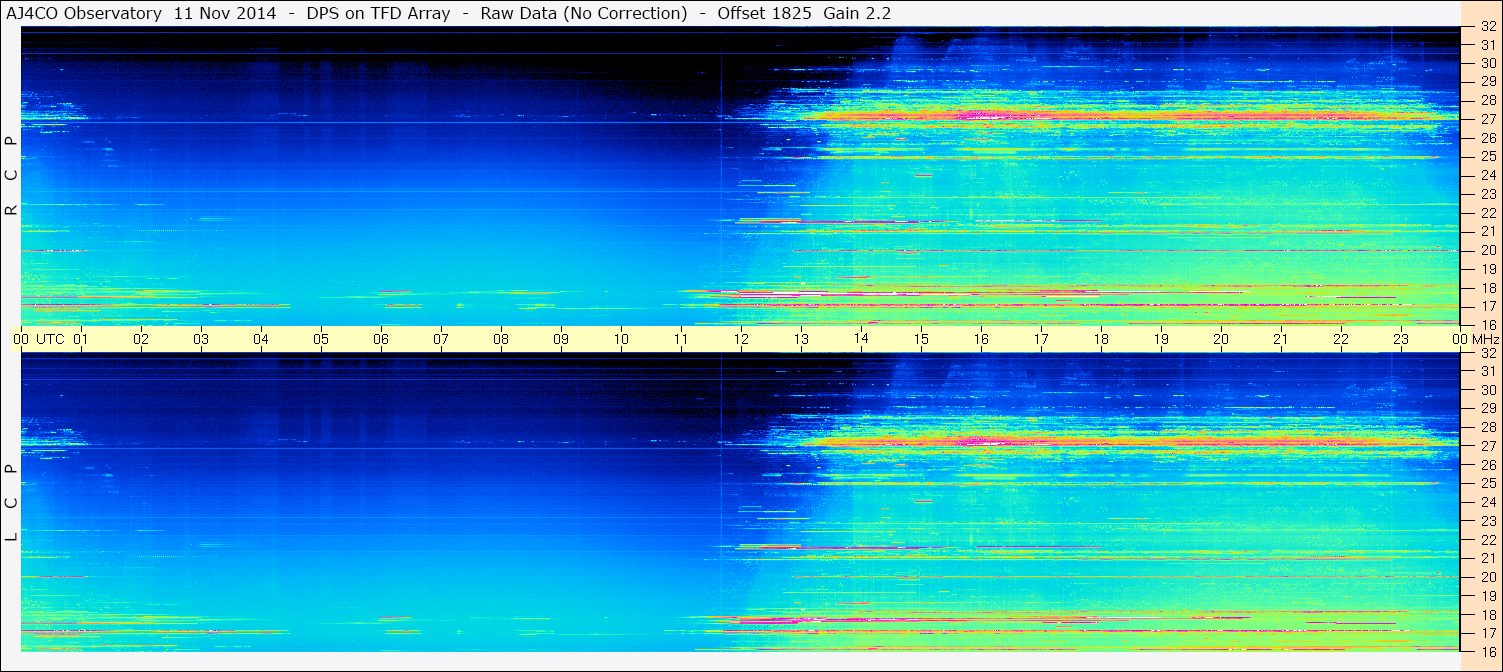The height and width of the screenshot is (672, 1503).
Task: Click the 03 UTC hour marker
Action: [201, 339]
